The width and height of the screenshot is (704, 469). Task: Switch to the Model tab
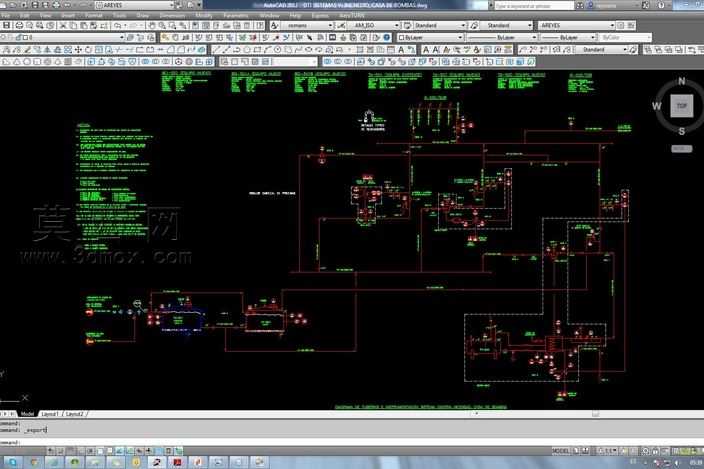pyautogui.click(x=27, y=414)
